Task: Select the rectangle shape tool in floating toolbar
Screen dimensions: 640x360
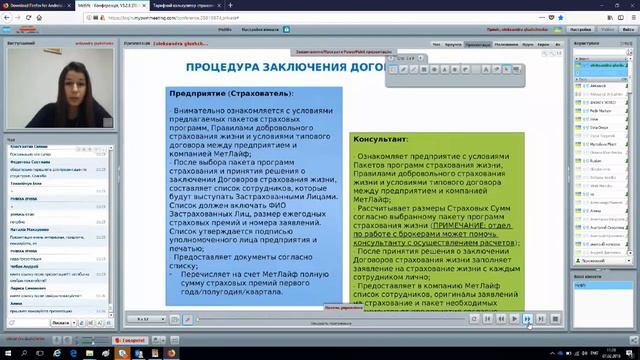Action: pyautogui.click(x=424, y=70)
